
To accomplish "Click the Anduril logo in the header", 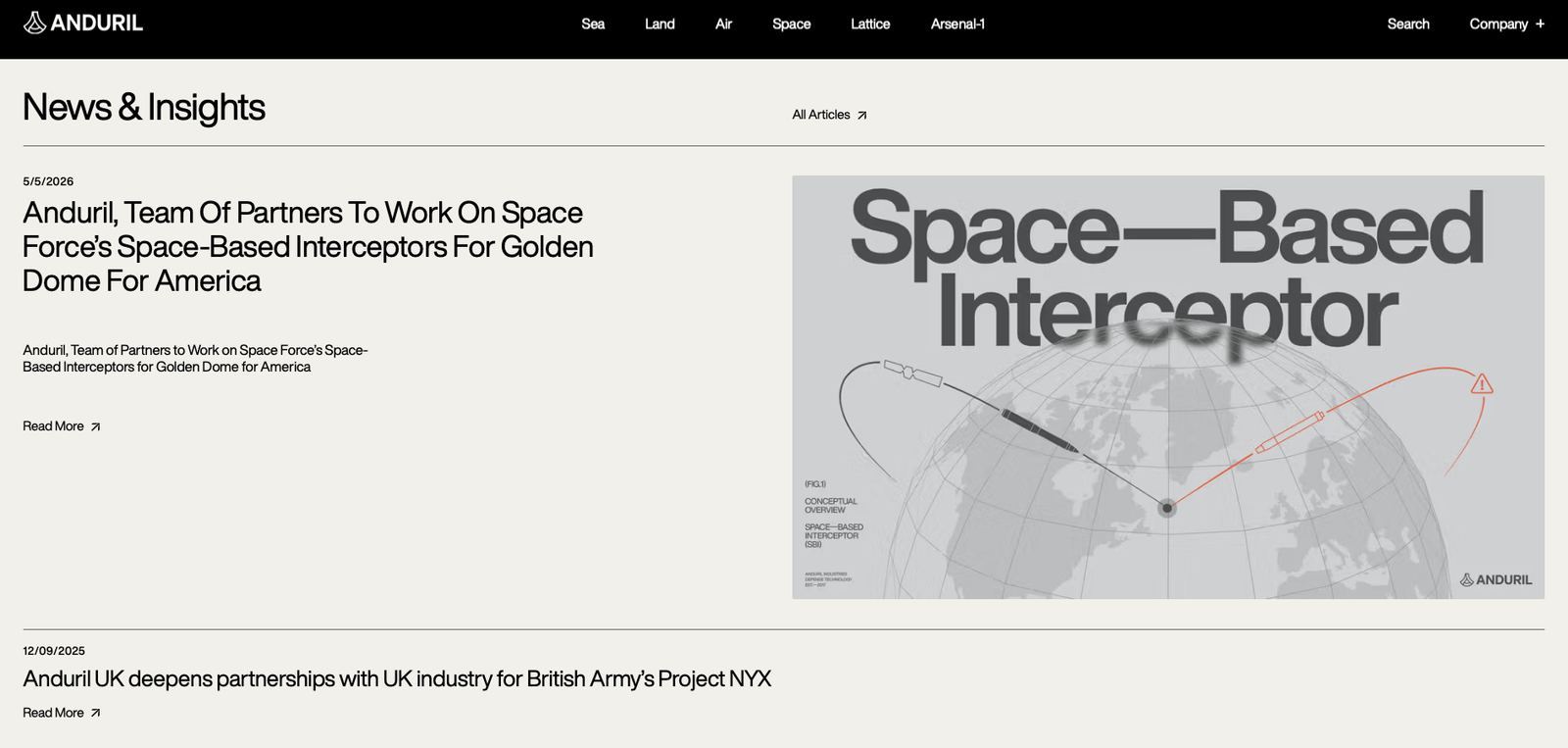I will 83,23.
